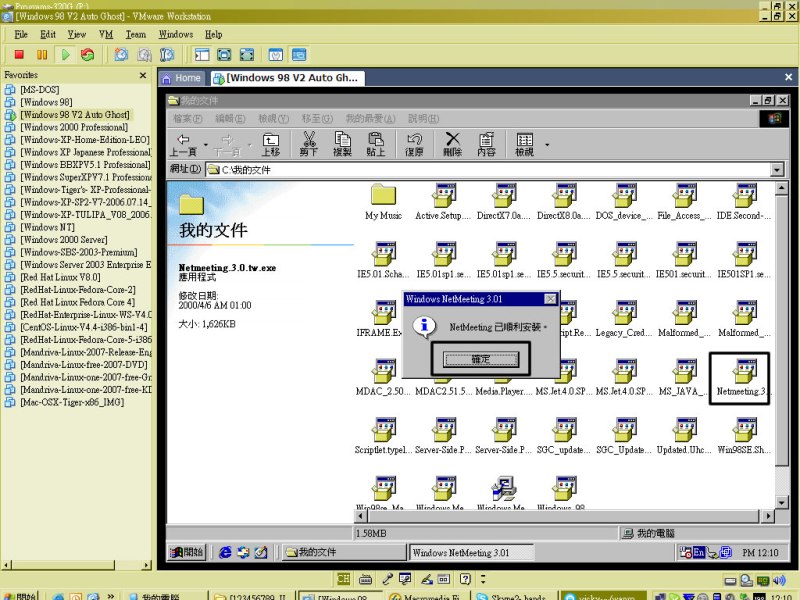Click the VMware Reset icon
This screenshot has width=800, height=600.
[x=88, y=54]
